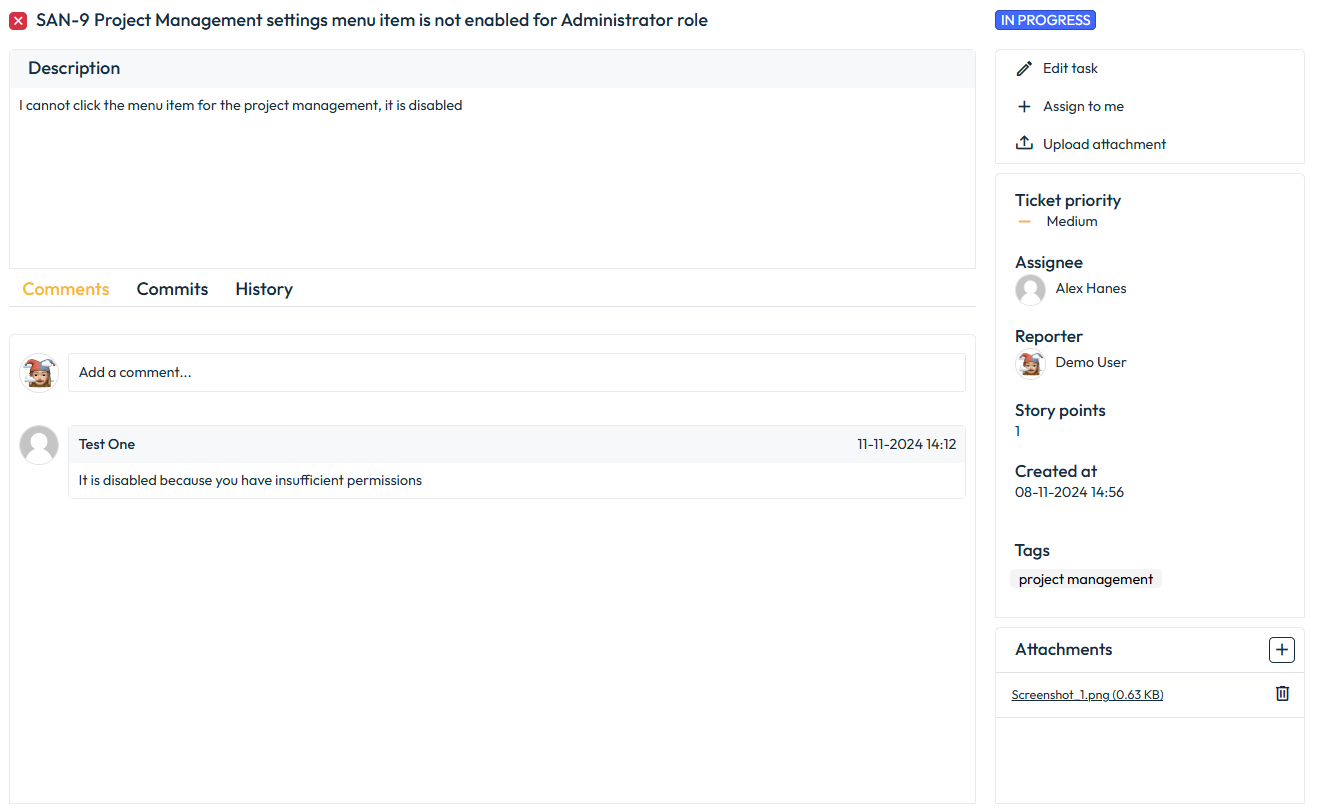This screenshot has height=812, width=1321.
Task: Click the add attachment plus button
Action: point(1281,650)
